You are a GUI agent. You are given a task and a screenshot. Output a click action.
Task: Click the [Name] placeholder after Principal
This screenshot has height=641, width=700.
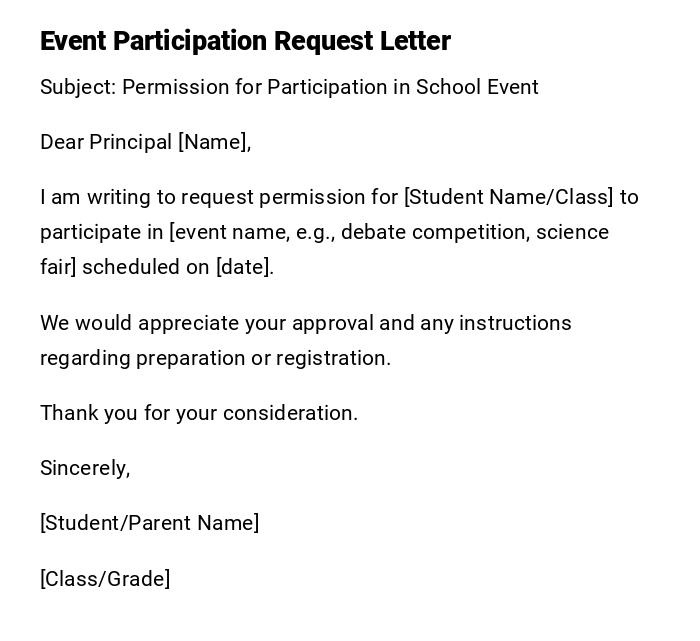click(214, 142)
